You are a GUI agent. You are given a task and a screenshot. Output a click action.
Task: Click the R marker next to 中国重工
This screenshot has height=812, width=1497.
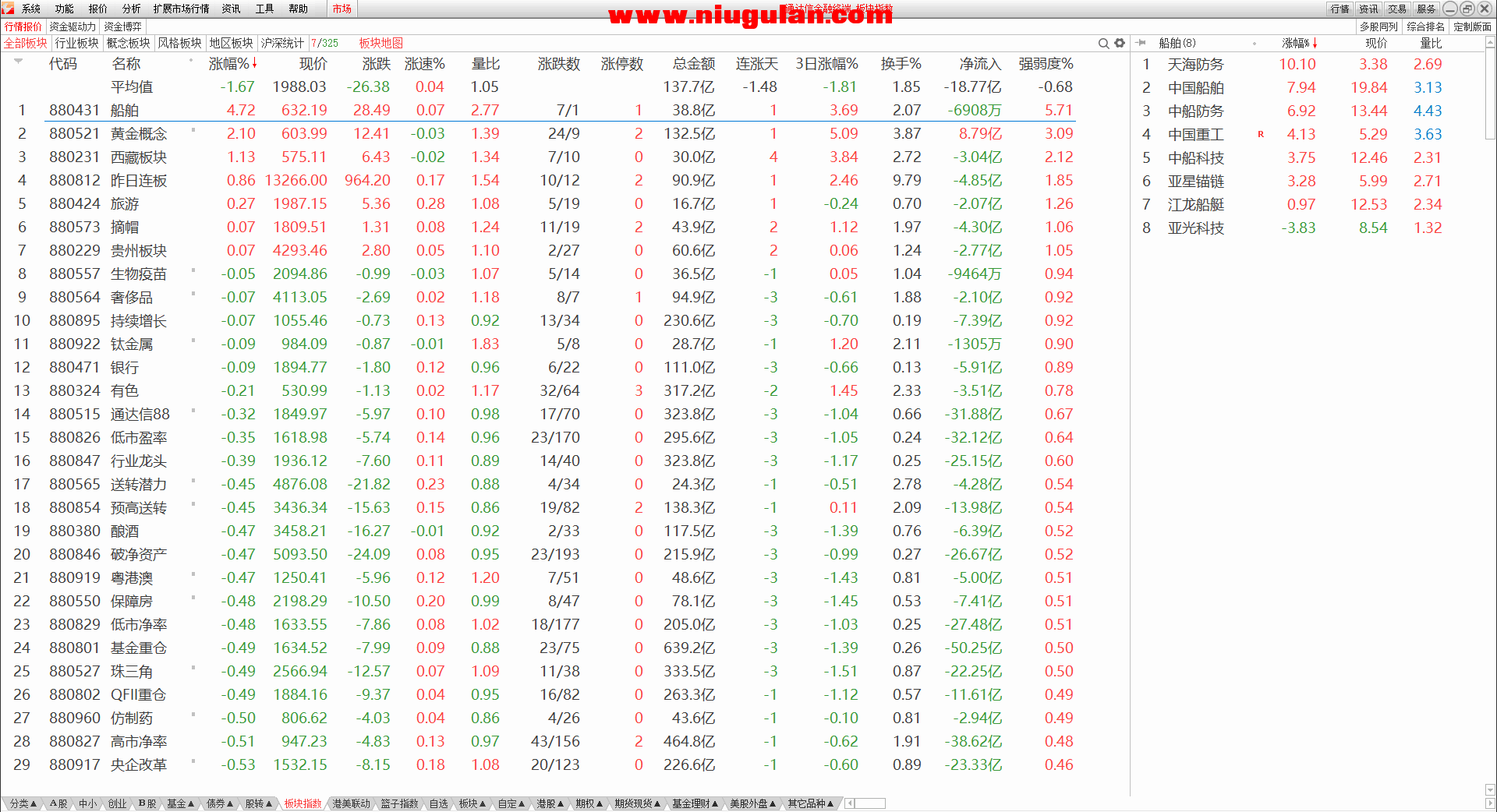(1261, 134)
